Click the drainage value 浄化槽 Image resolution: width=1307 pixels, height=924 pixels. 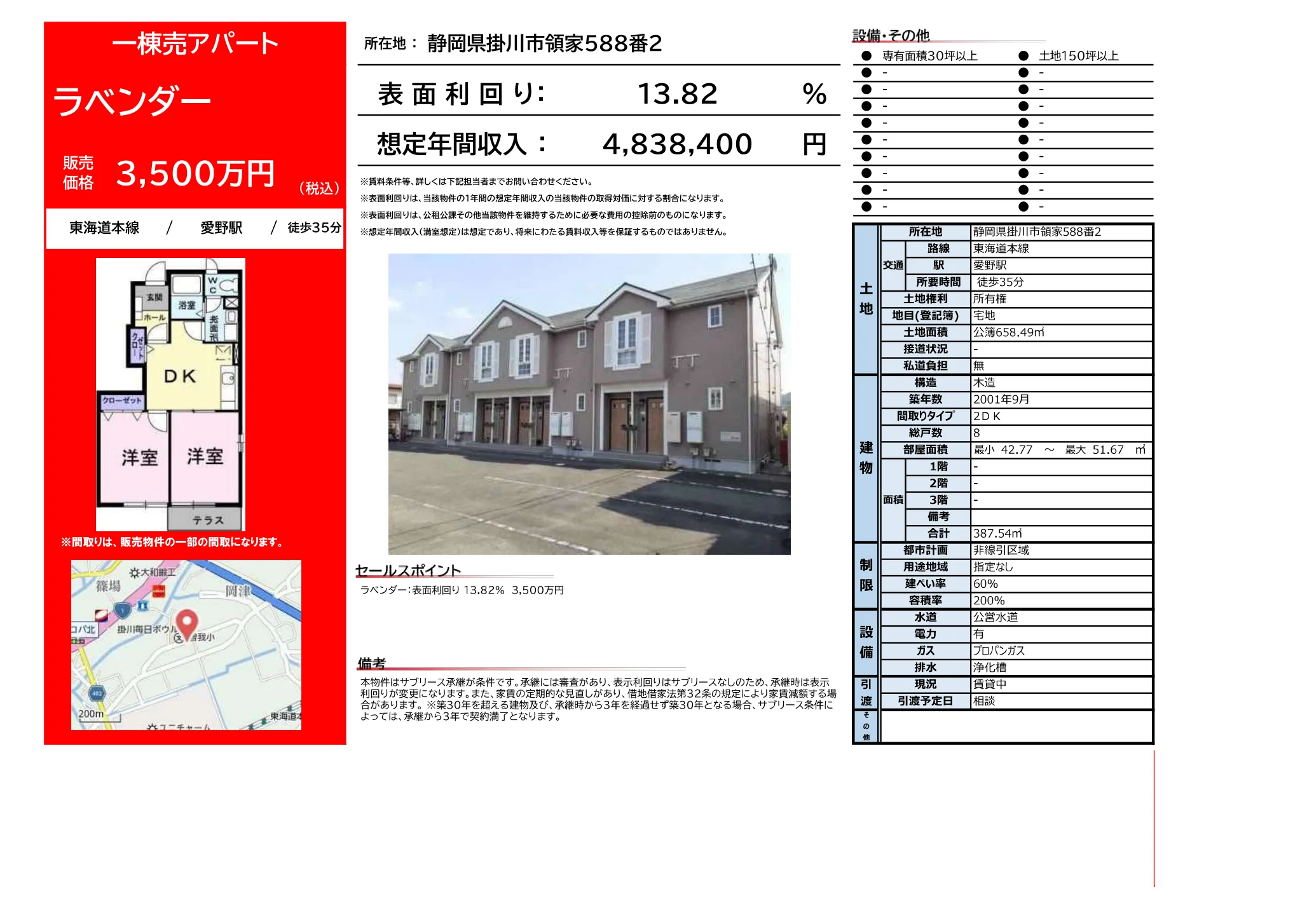pyautogui.click(x=990, y=667)
